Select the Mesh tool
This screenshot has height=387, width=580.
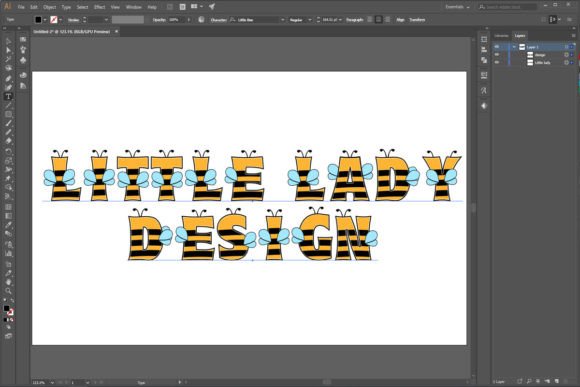8,207
